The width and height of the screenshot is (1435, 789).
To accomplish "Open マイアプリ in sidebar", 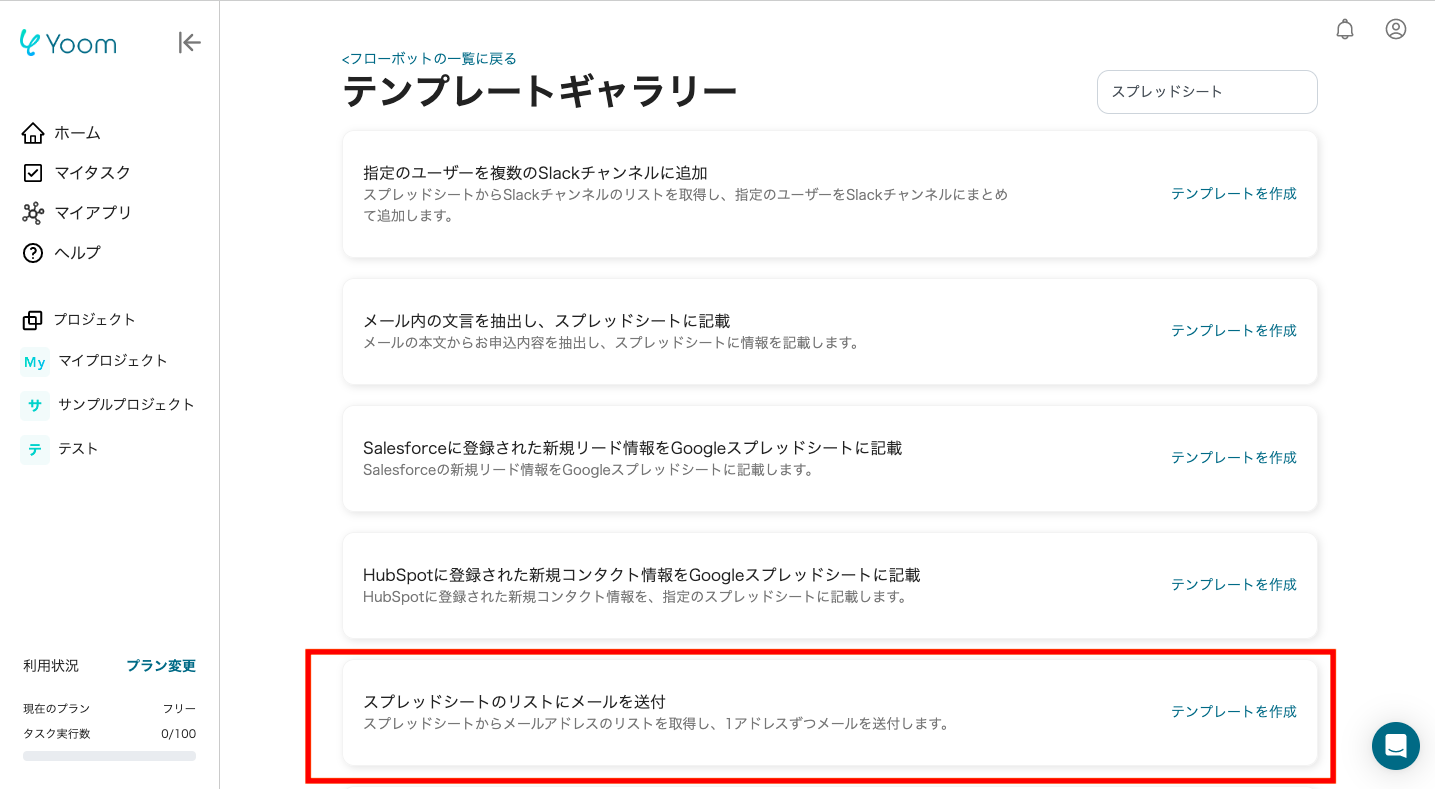I will [92, 213].
